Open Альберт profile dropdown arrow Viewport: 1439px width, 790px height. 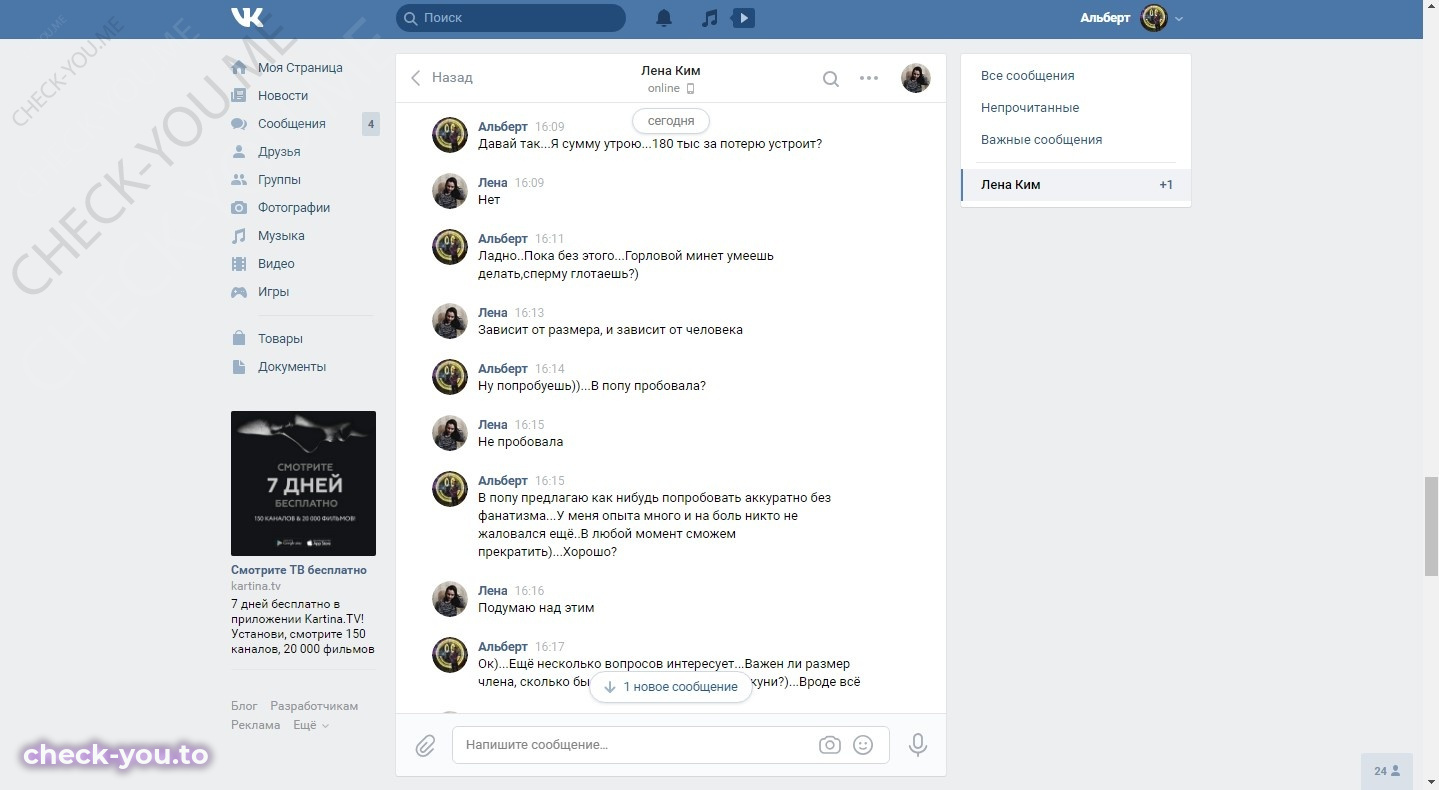point(1179,19)
